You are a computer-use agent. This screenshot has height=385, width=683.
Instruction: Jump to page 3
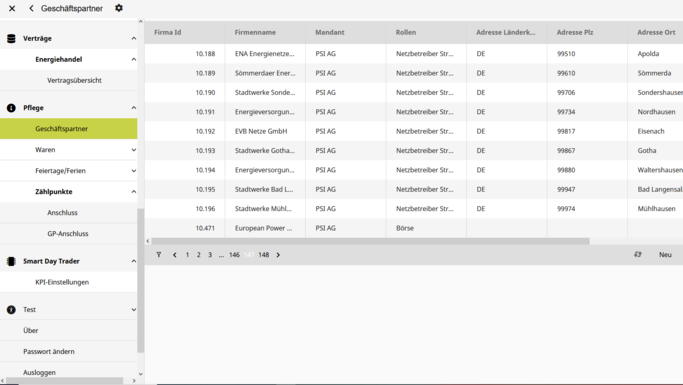tap(210, 255)
